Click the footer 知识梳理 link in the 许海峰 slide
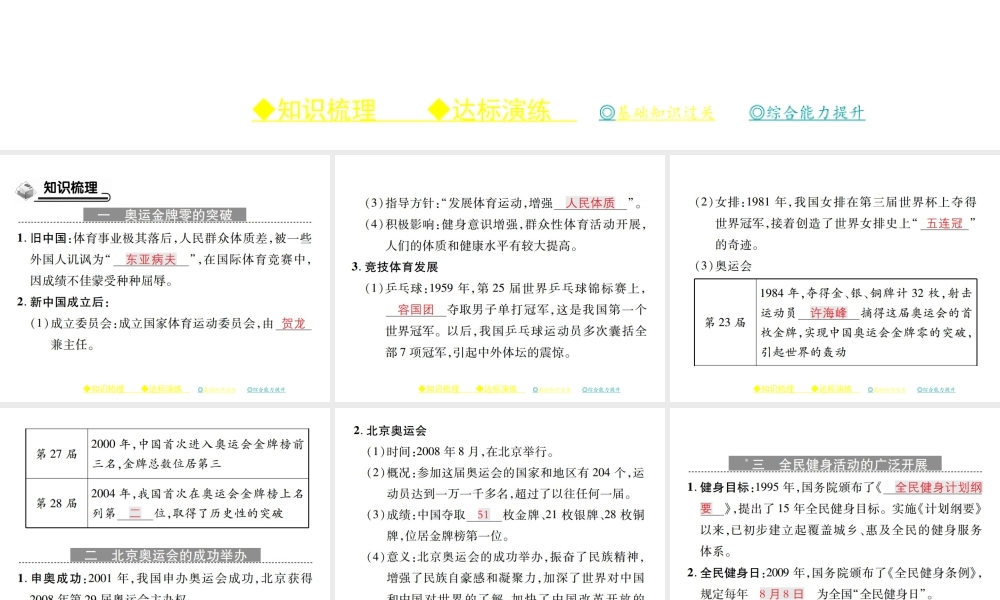 774,389
